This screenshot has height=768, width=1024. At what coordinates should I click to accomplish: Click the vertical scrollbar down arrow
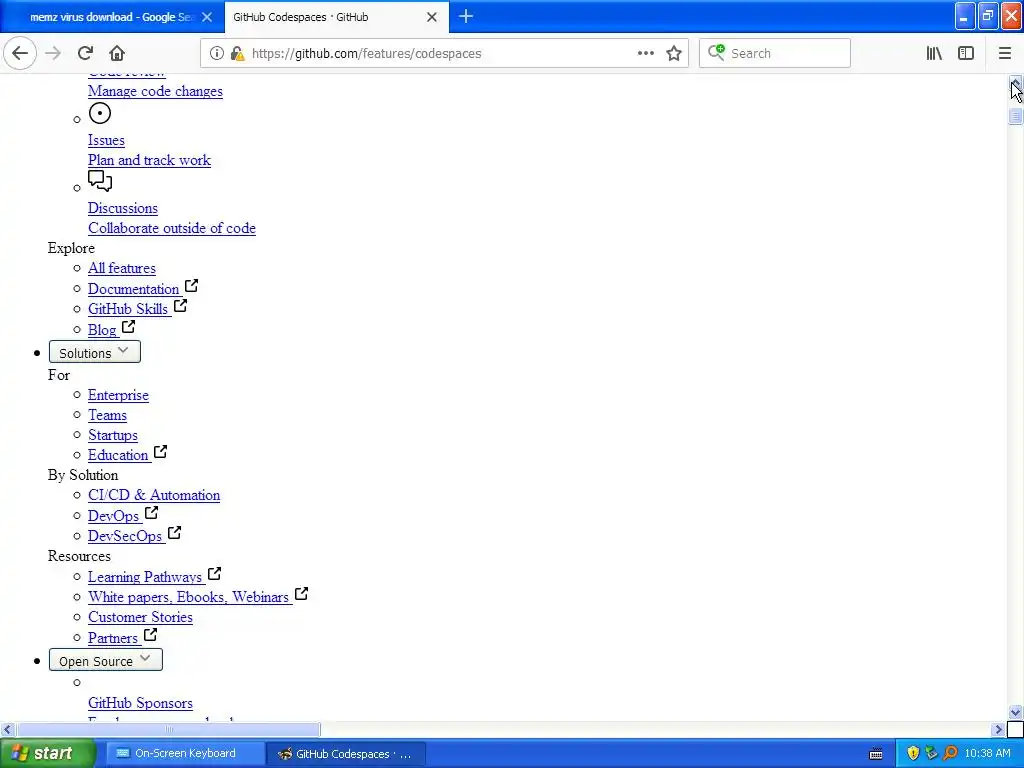[x=1015, y=712]
